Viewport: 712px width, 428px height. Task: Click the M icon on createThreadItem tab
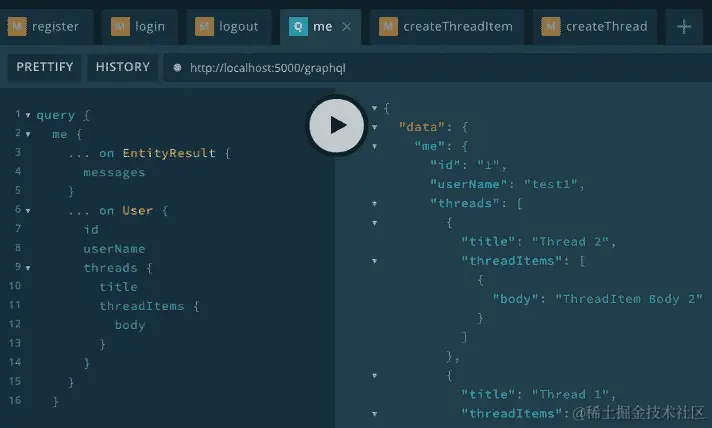(388, 26)
